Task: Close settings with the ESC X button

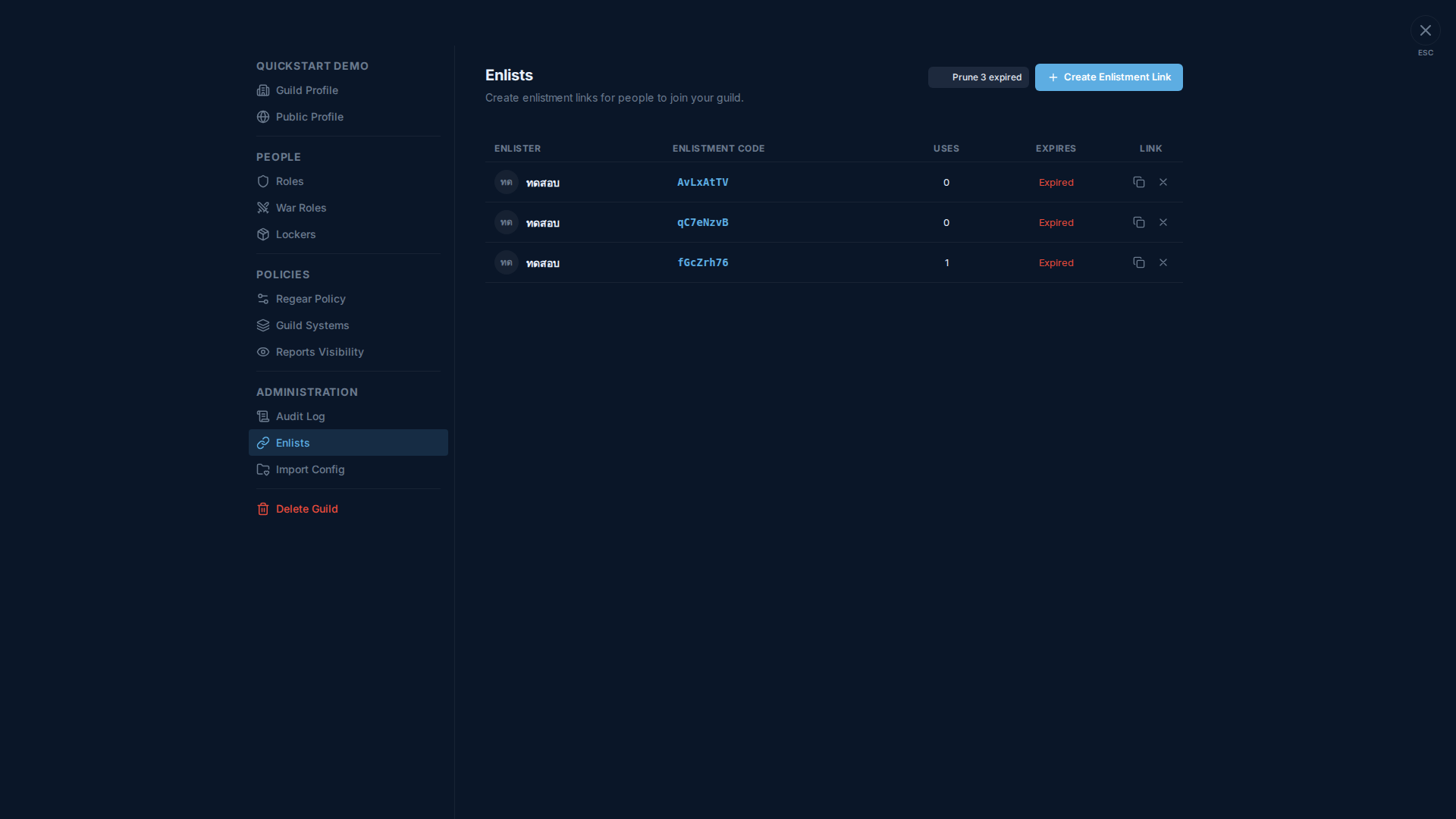Action: (x=1426, y=30)
